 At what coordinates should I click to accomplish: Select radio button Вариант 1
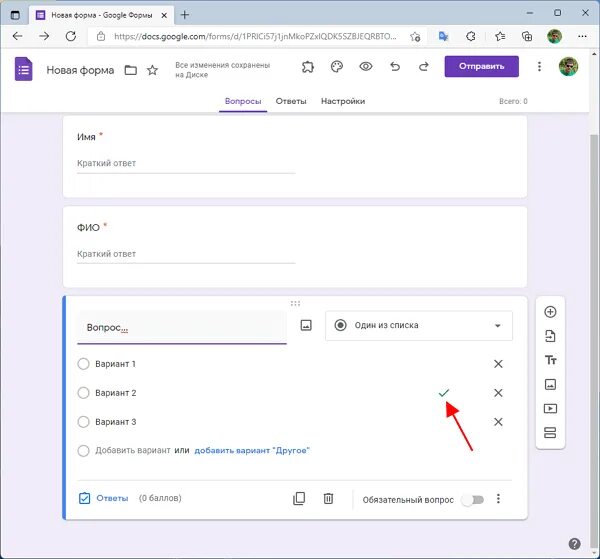click(x=83, y=364)
